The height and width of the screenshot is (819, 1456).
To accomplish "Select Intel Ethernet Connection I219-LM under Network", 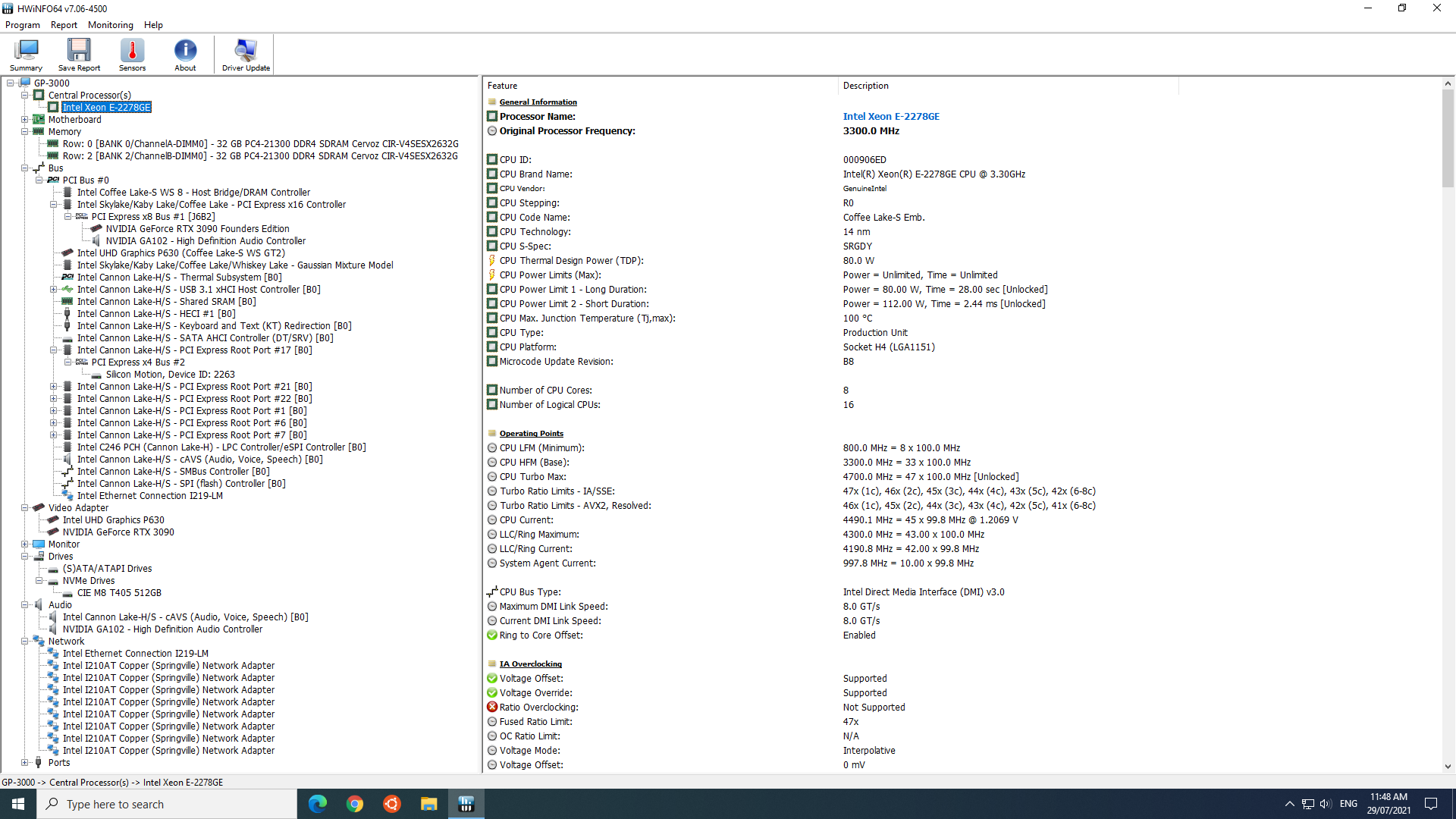I will click(x=135, y=653).
